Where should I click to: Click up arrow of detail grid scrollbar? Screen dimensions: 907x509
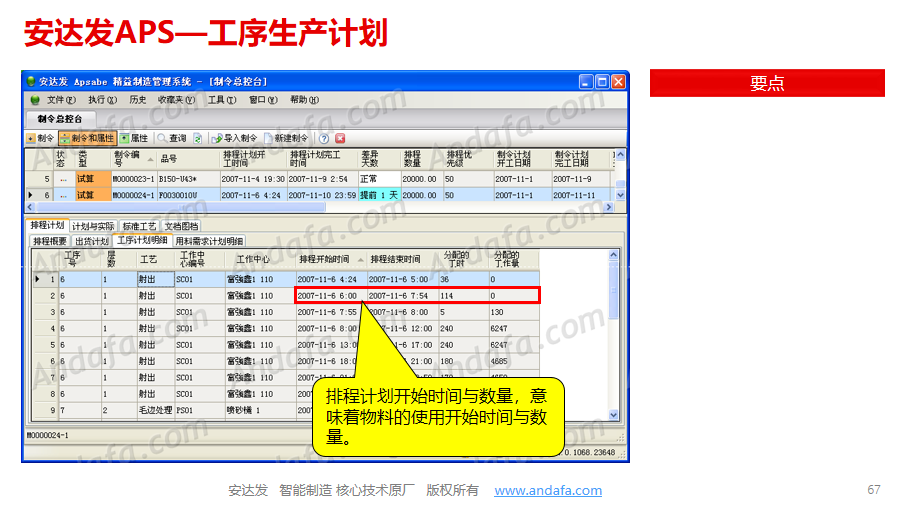click(614, 255)
